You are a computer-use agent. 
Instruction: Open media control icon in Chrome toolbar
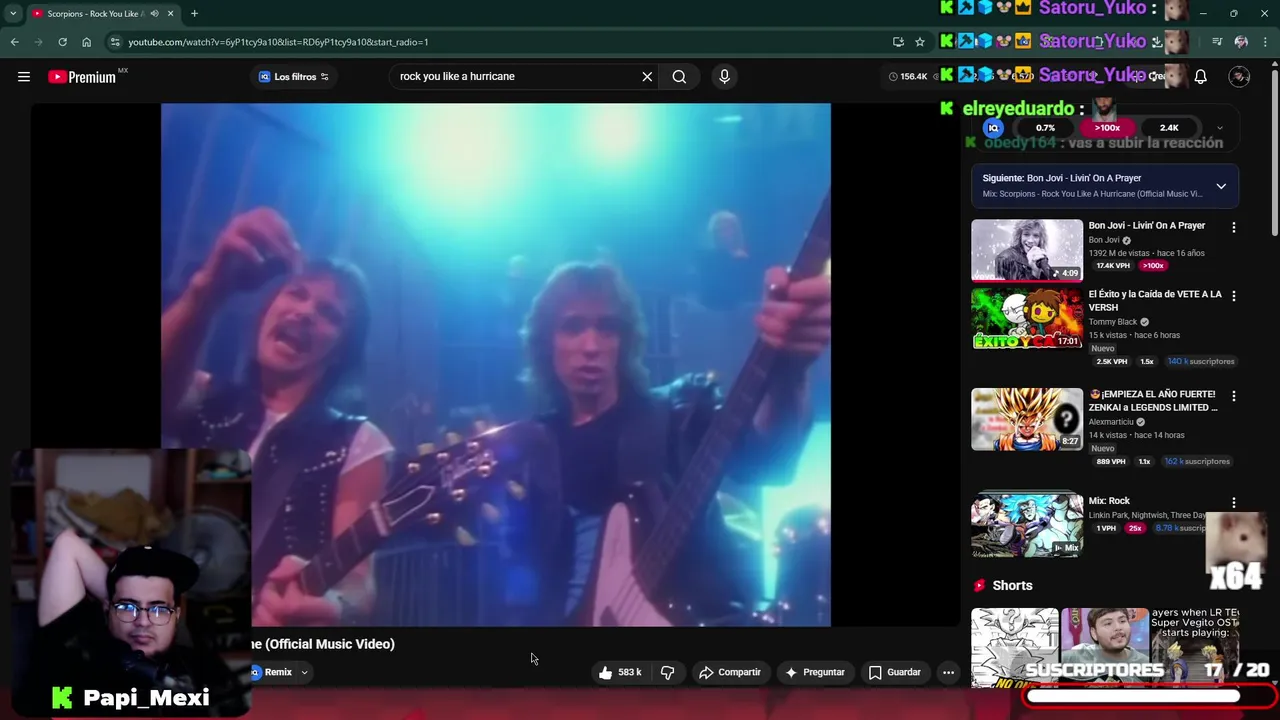(x=1217, y=42)
